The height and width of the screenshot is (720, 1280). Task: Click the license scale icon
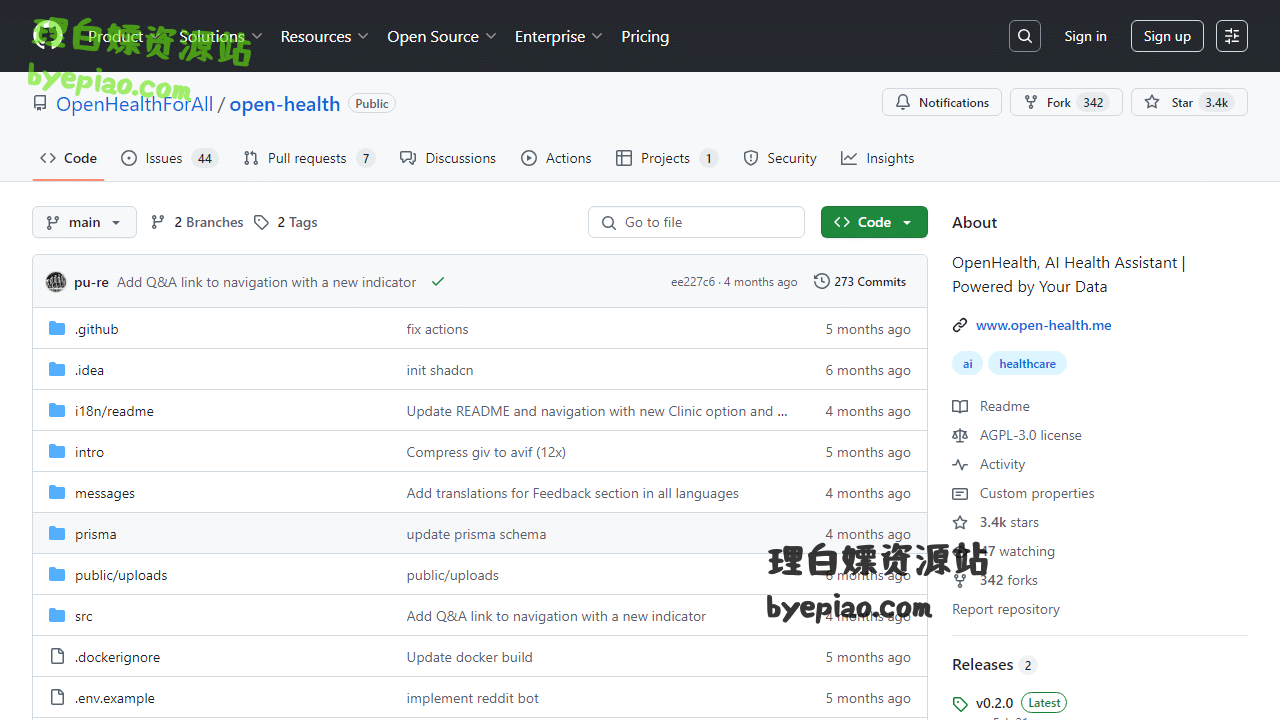[960, 435]
